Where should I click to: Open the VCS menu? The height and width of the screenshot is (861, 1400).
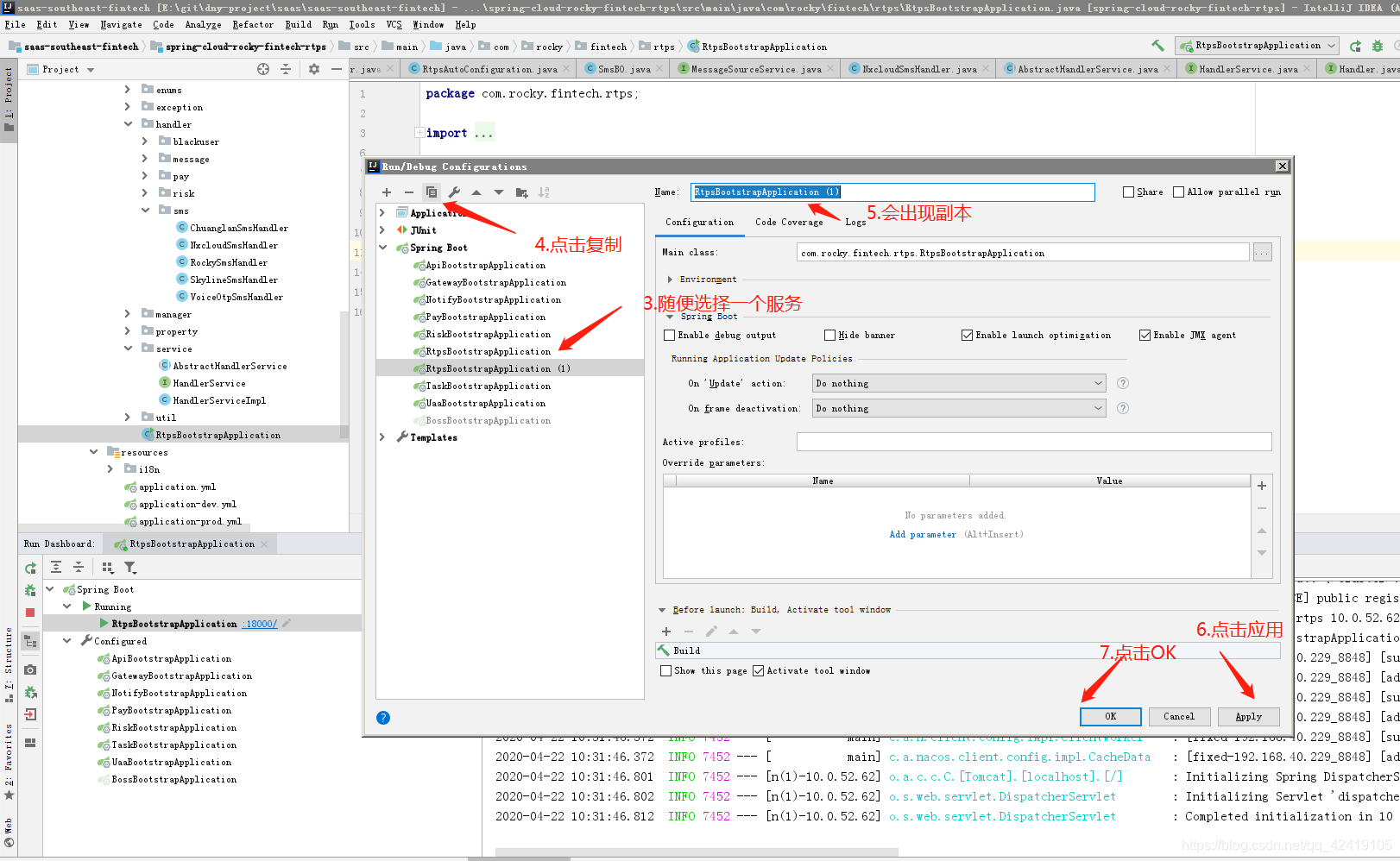[394, 24]
